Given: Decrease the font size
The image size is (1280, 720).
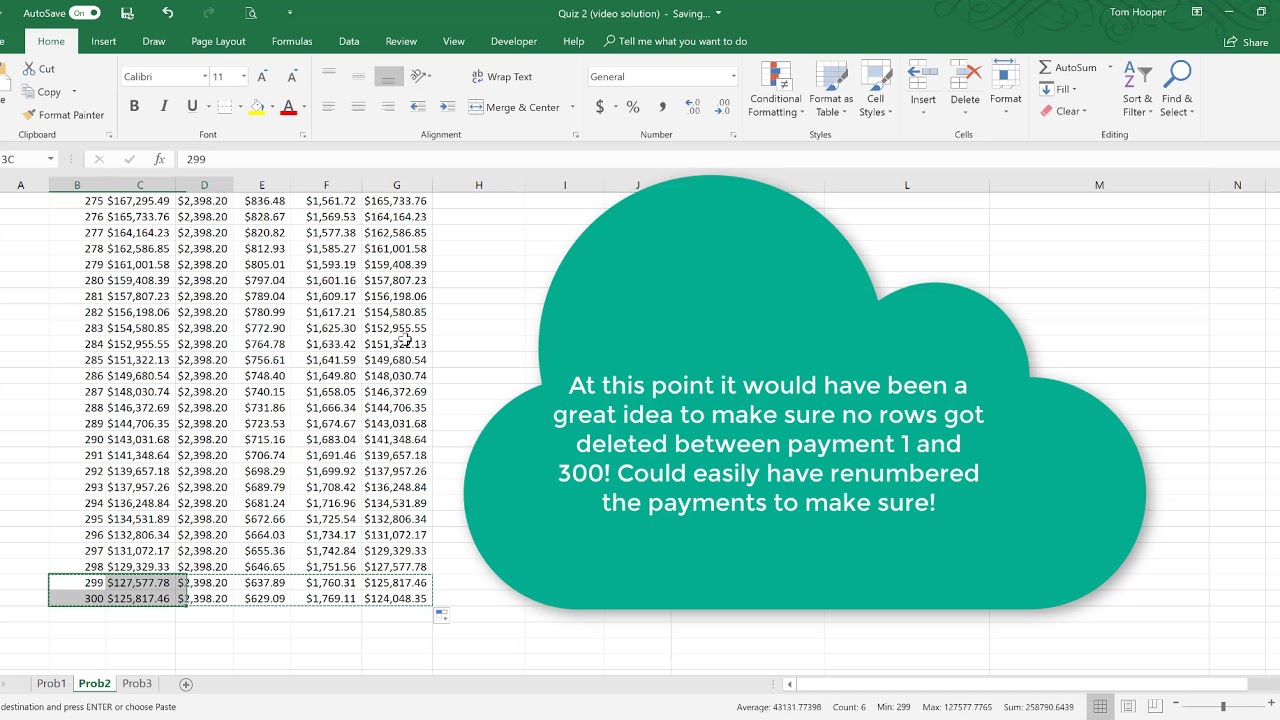Looking at the screenshot, I should click(292, 77).
